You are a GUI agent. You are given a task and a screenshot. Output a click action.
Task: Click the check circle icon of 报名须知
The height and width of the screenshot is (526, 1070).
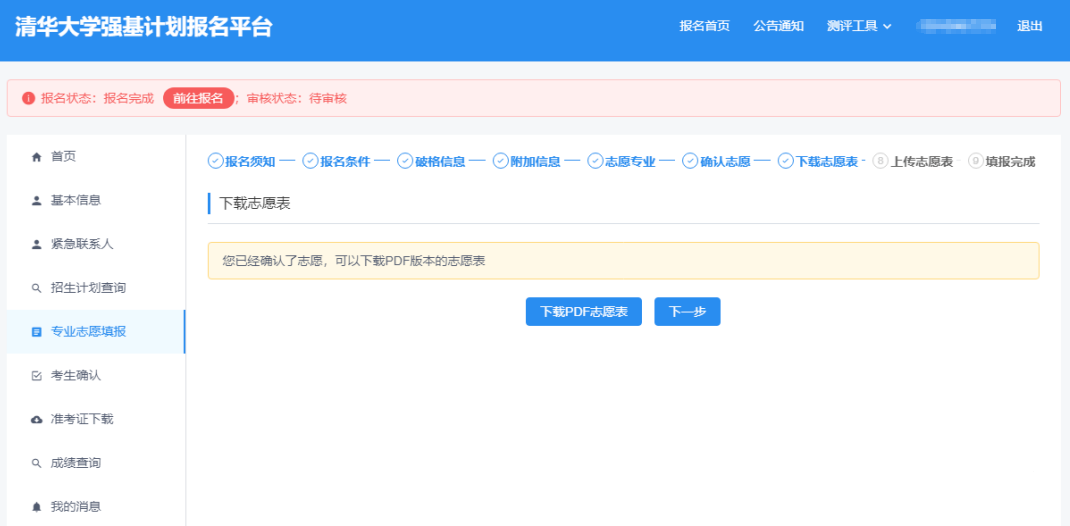click(216, 162)
